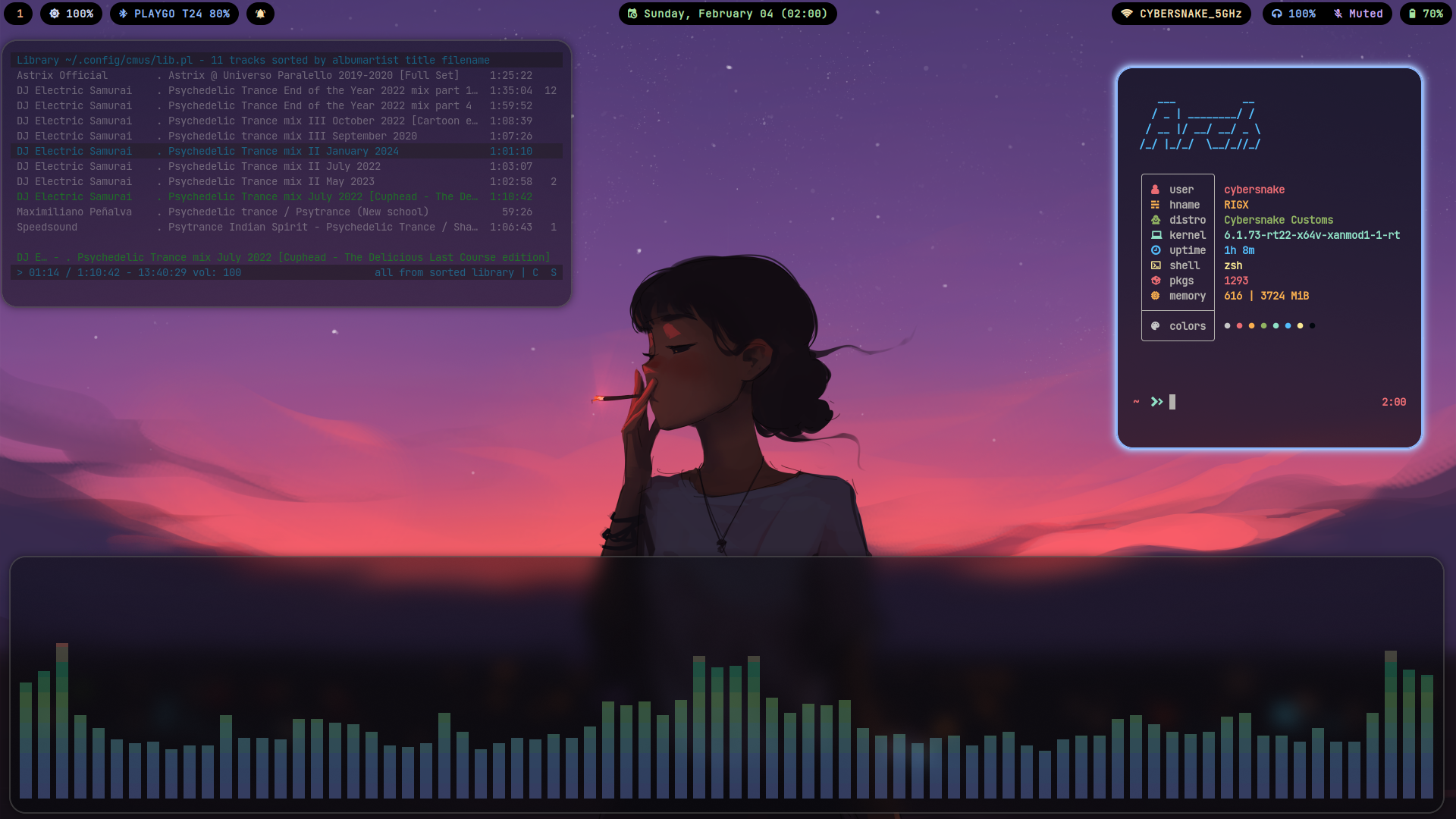Click the colors palette icon in terminal
Image resolution: width=1456 pixels, height=819 pixels.
(1156, 326)
